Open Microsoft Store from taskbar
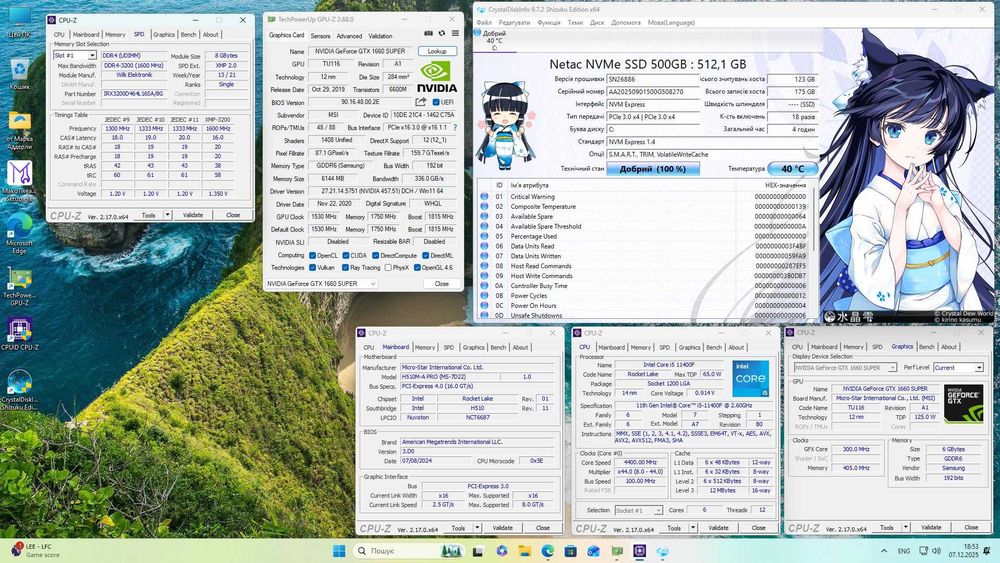Image resolution: width=1000 pixels, height=563 pixels. (x=571, y=551)
